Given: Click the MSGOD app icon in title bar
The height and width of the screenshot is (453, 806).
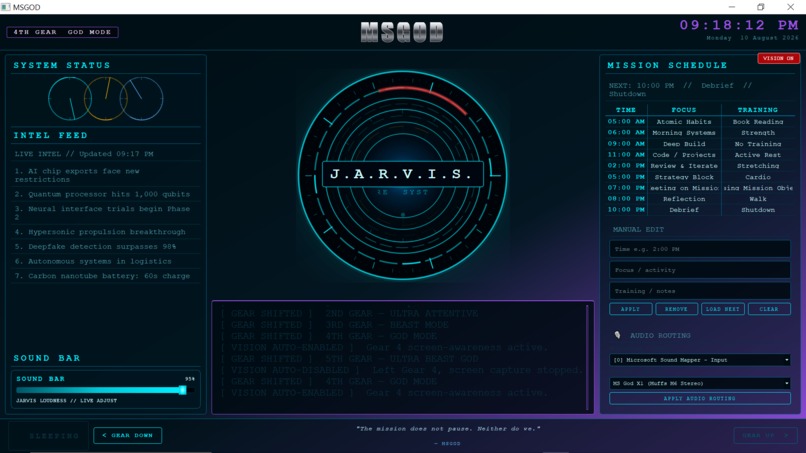Looking at the screenshot, I should (x=6, y=7).
